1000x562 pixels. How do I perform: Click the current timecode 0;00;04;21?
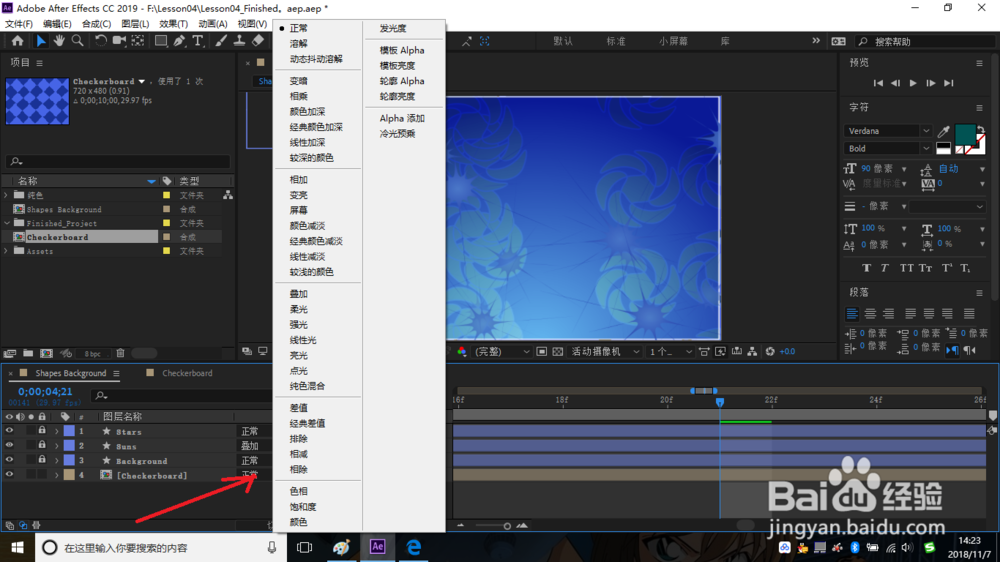click(45, 392)
